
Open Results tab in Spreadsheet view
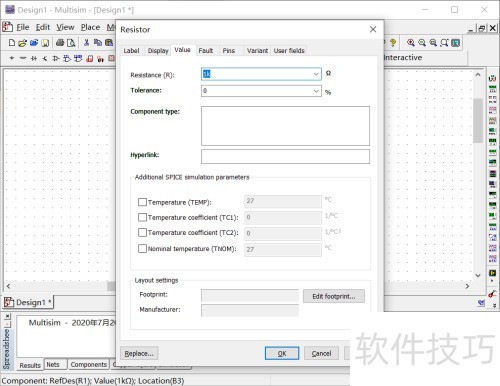[30, 365]
